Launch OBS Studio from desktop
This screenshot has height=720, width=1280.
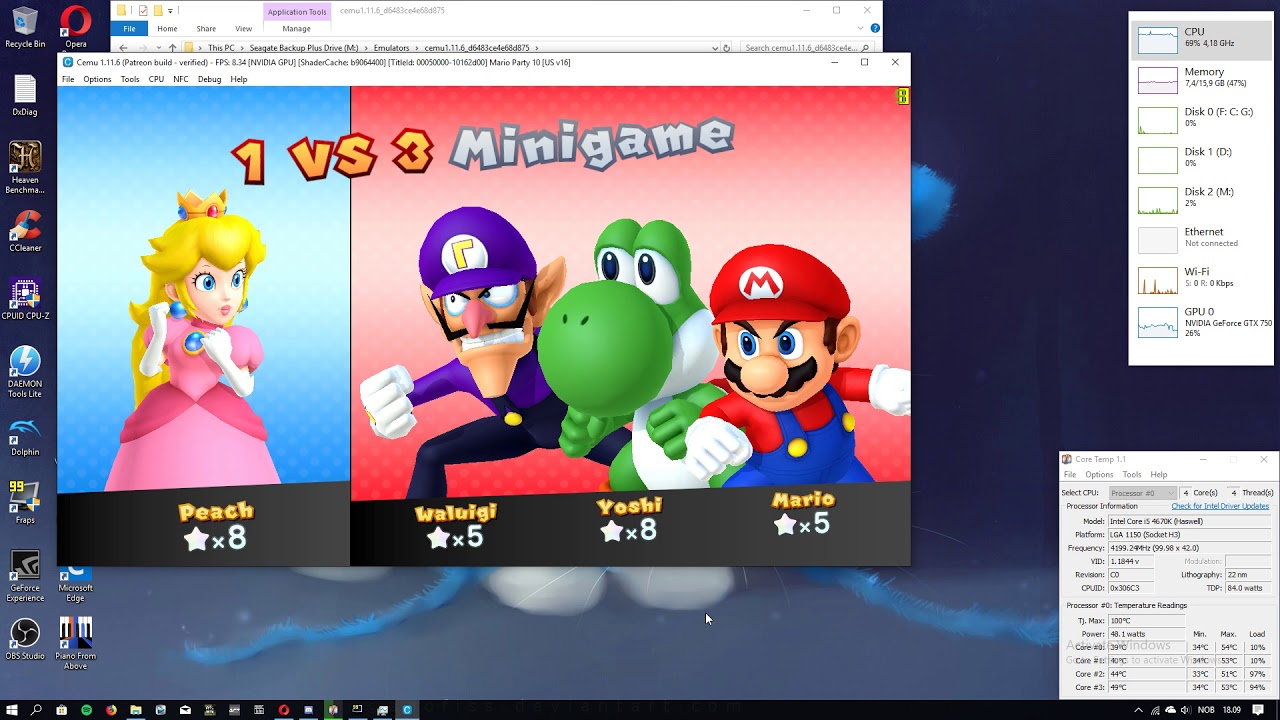point(25,640)
